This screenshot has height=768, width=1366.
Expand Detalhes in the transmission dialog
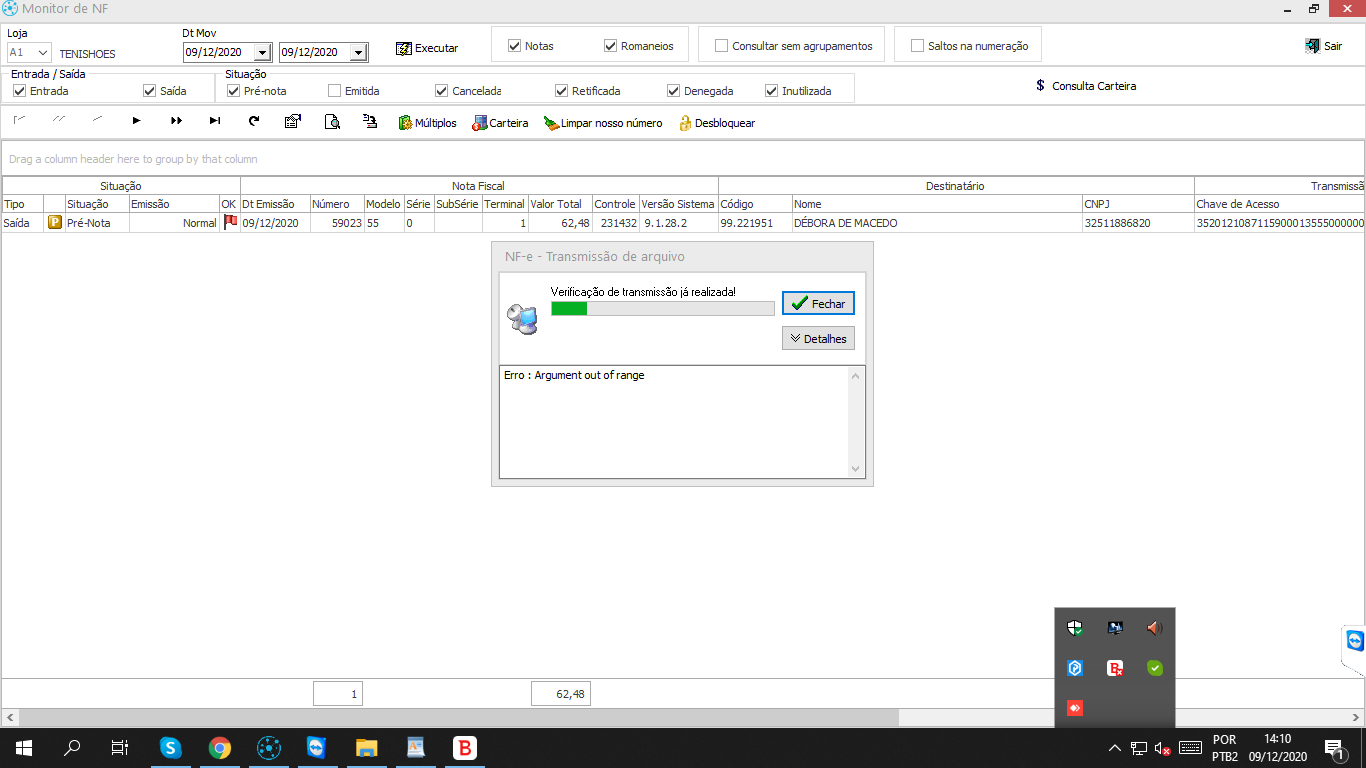818,338
